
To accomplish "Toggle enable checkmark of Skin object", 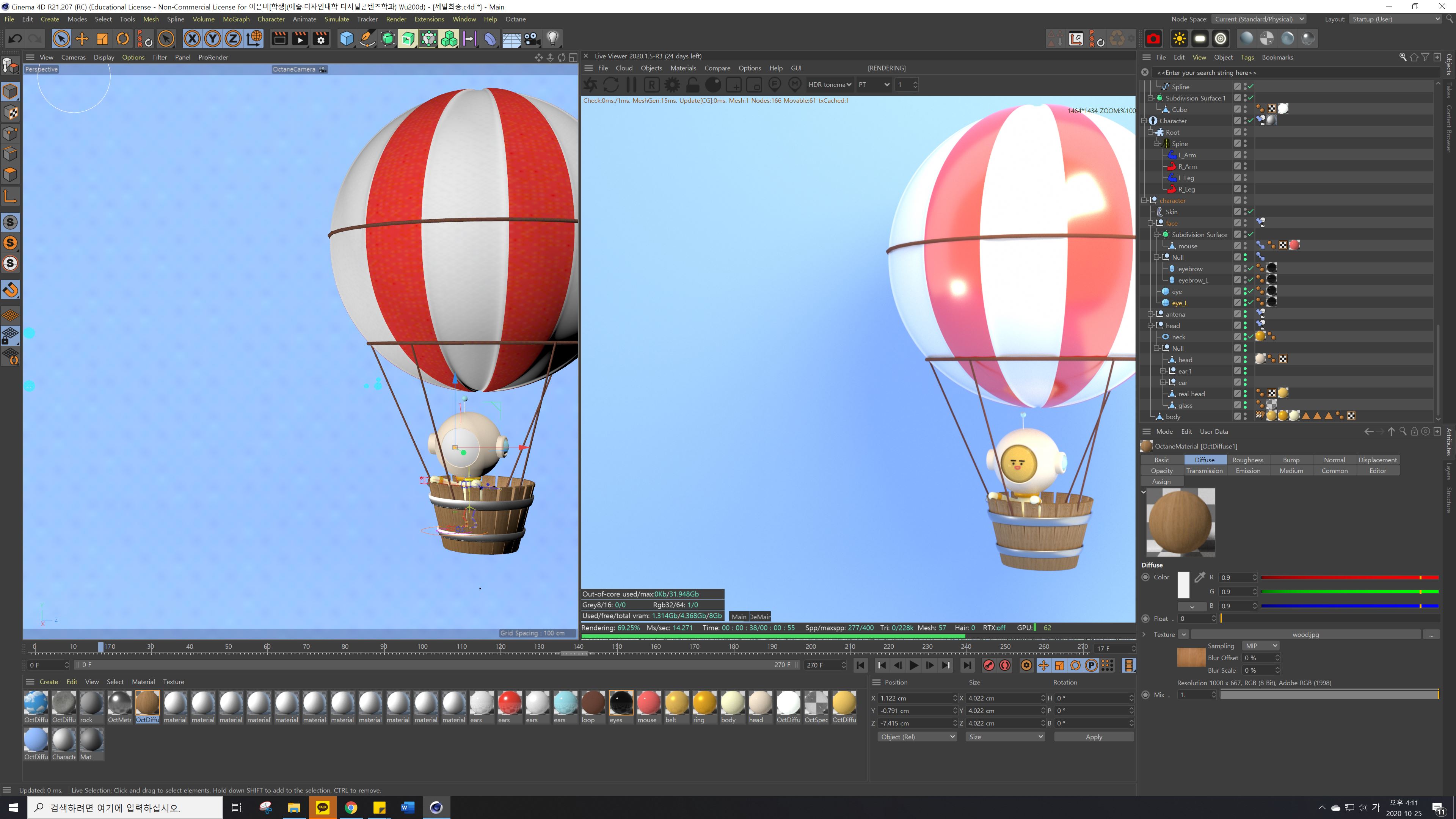I will [1251, 212].
